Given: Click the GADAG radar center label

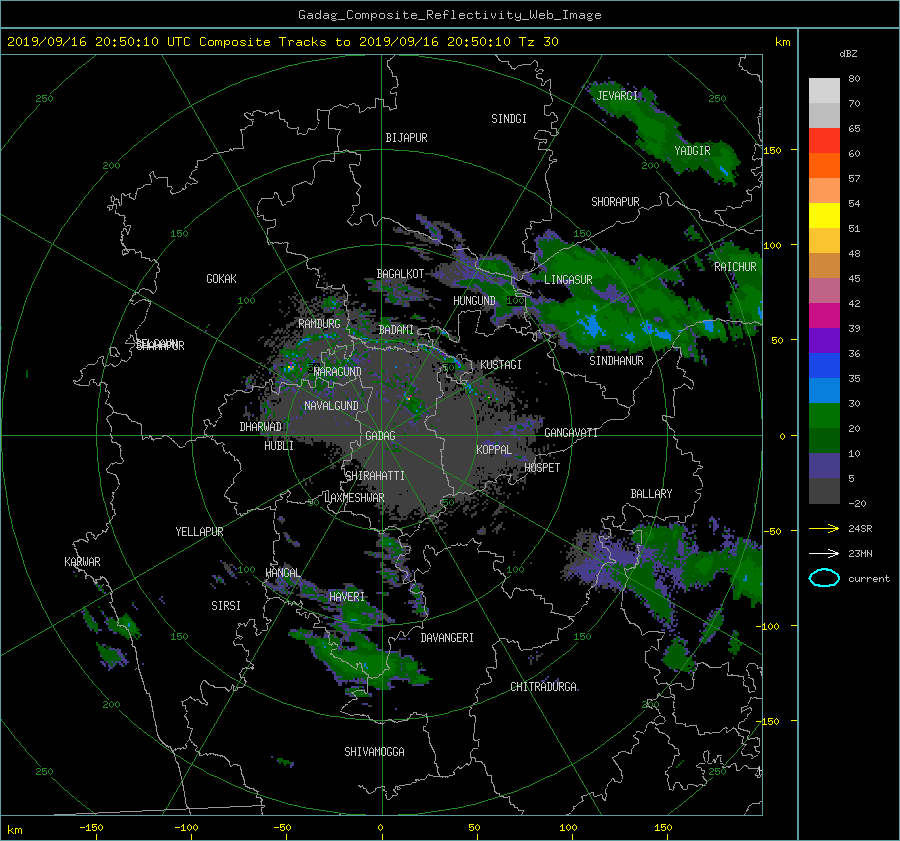Looking at the screenshot, I should (x=380, y=436).
